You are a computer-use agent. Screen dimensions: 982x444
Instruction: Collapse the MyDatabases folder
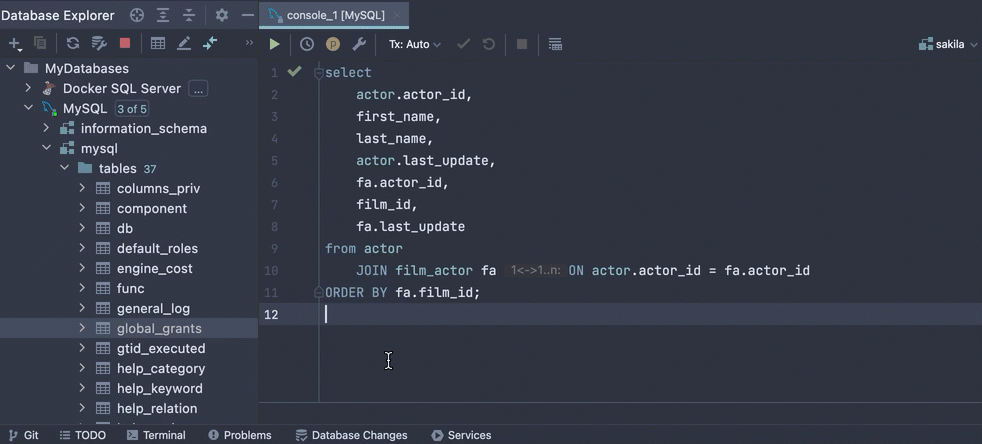coord(11,68)
